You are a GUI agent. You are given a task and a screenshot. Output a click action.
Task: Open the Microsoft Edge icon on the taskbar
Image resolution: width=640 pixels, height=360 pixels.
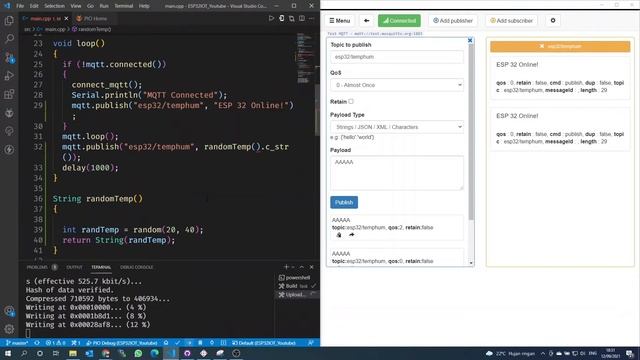pyautogui.click(x=155, y=353)
